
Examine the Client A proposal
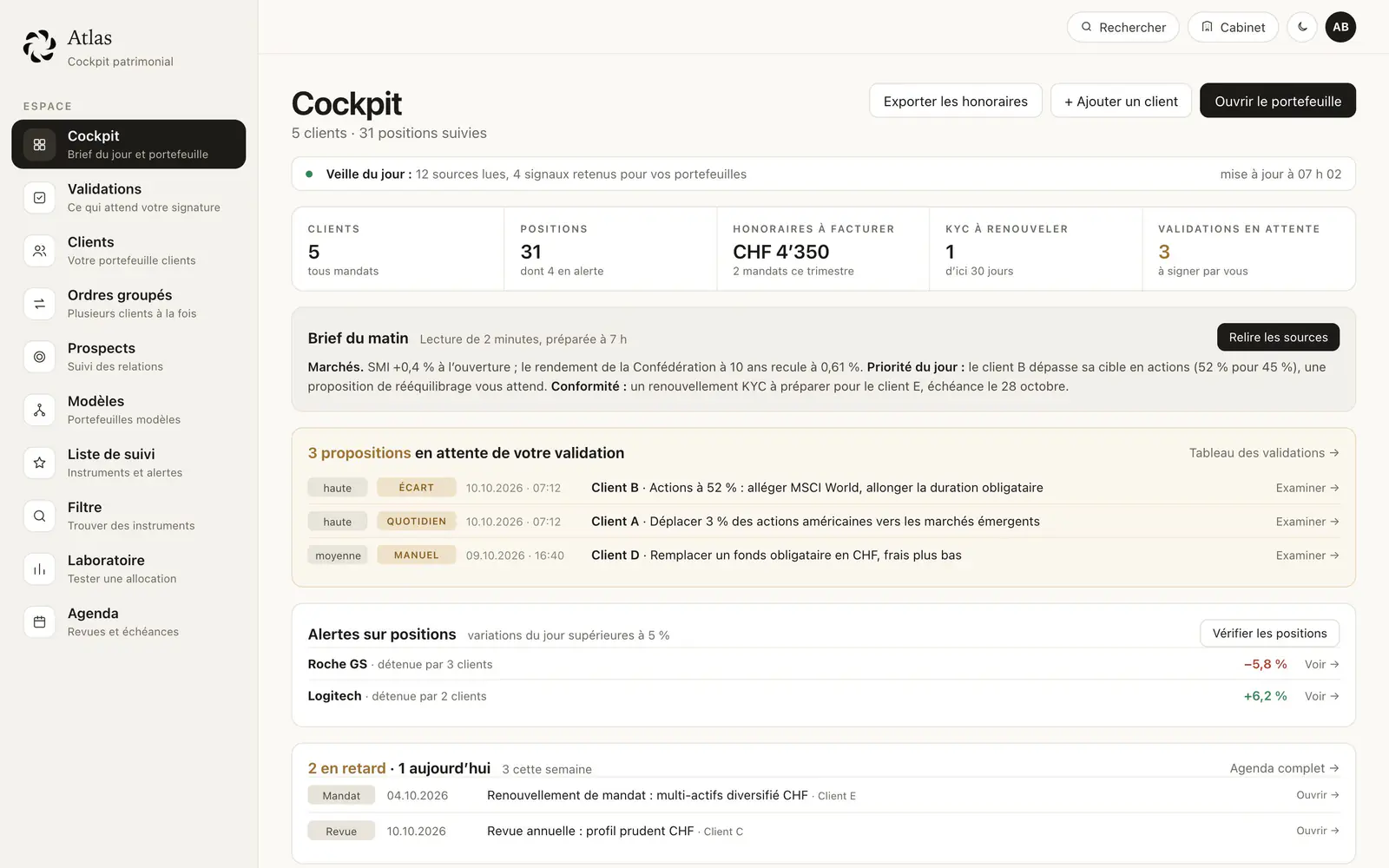(x=1307, y=522)
